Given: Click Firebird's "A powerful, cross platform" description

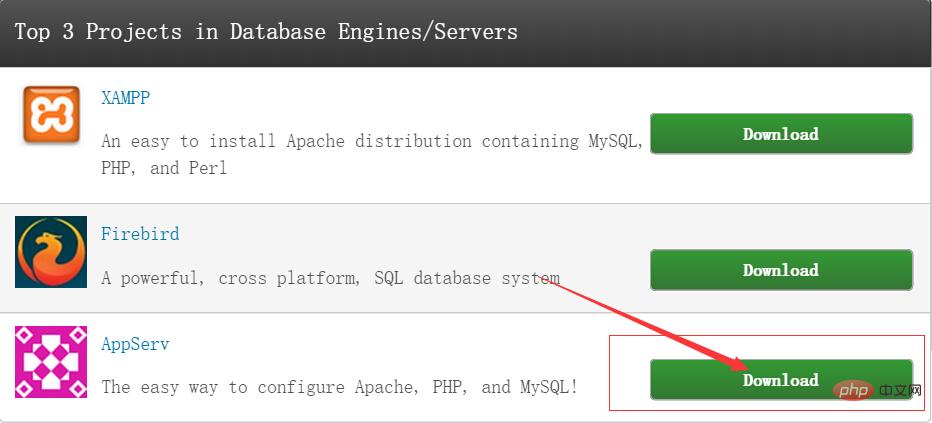Looking at the screenshot, I should tap(232, 278).
